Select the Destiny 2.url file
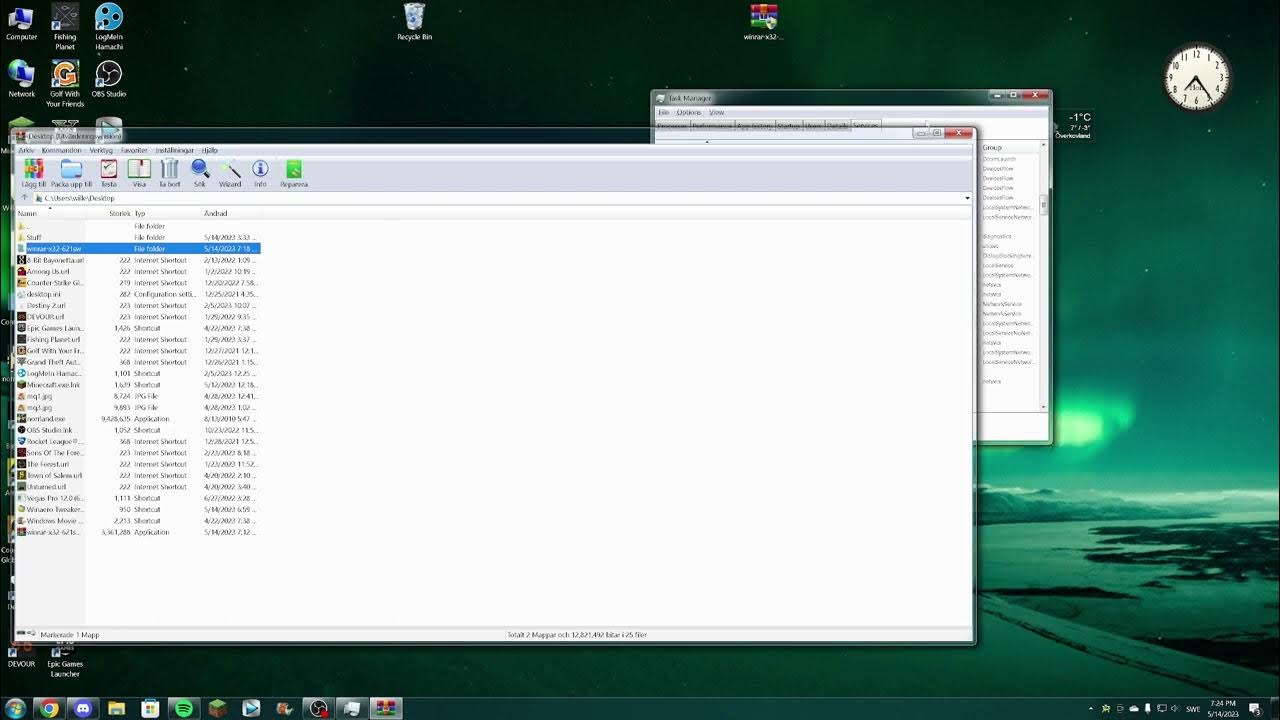This screenshot has height=720, width=1280. (x=138, y=305)
